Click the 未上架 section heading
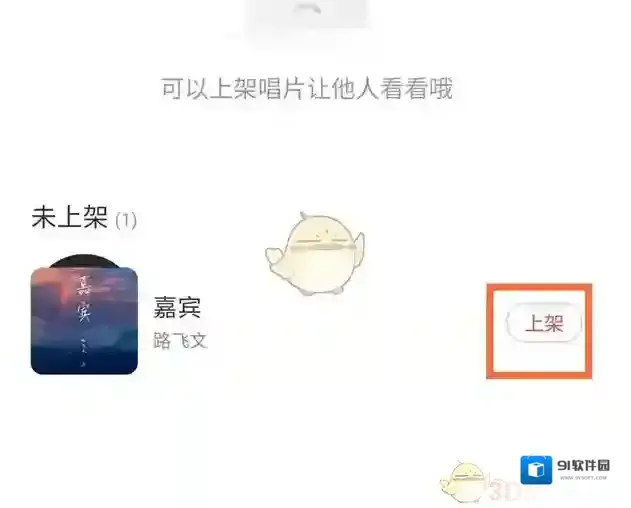Image resolution: width=631 pixels, height=508 pixels. point(70,217)
